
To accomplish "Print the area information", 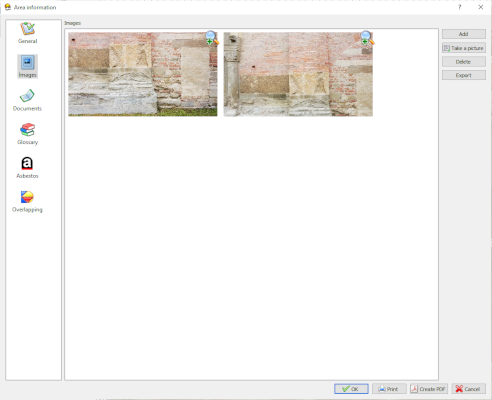I will point(389,389).
